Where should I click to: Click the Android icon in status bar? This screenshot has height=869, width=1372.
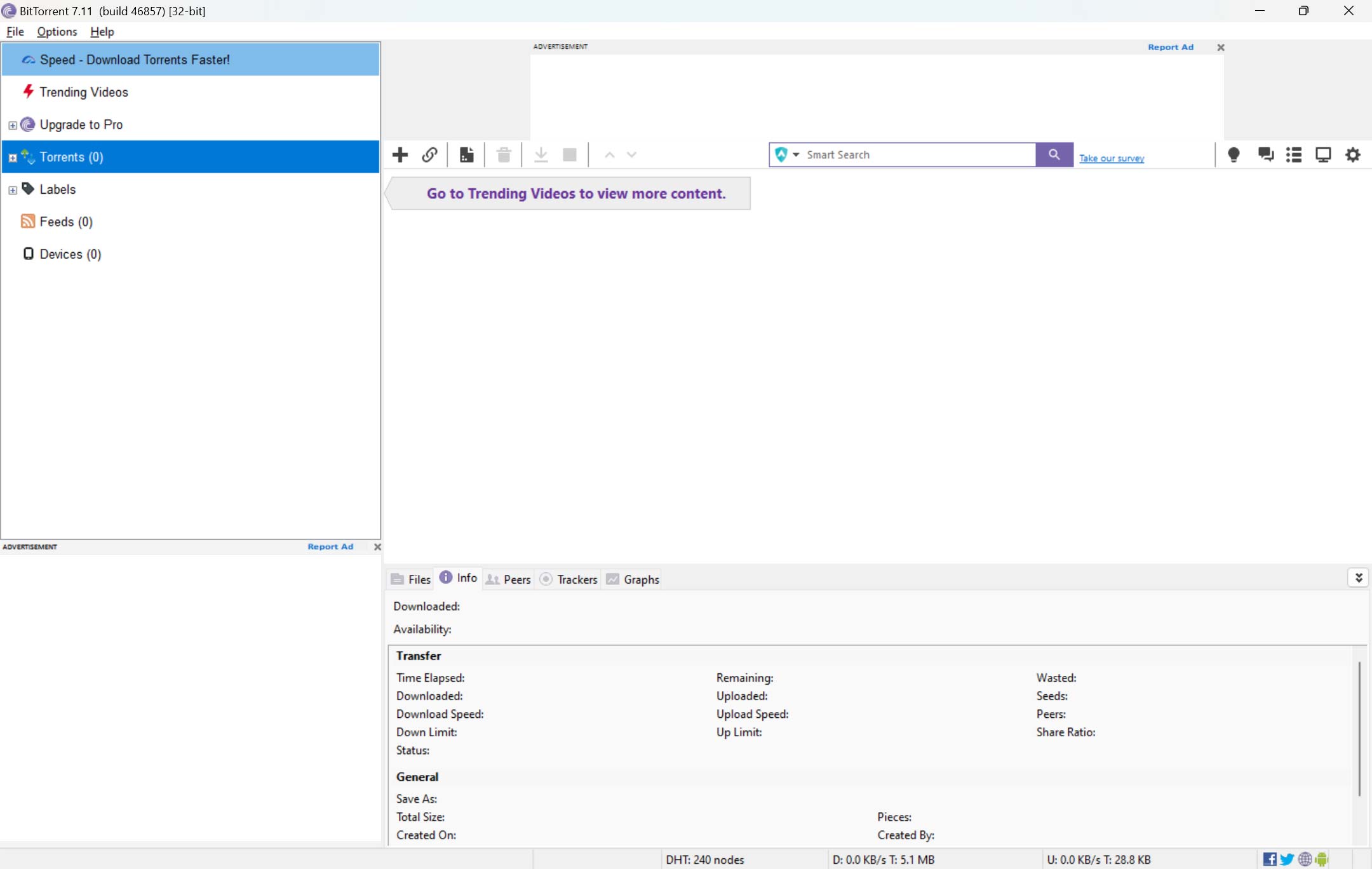pos(1322,859)
